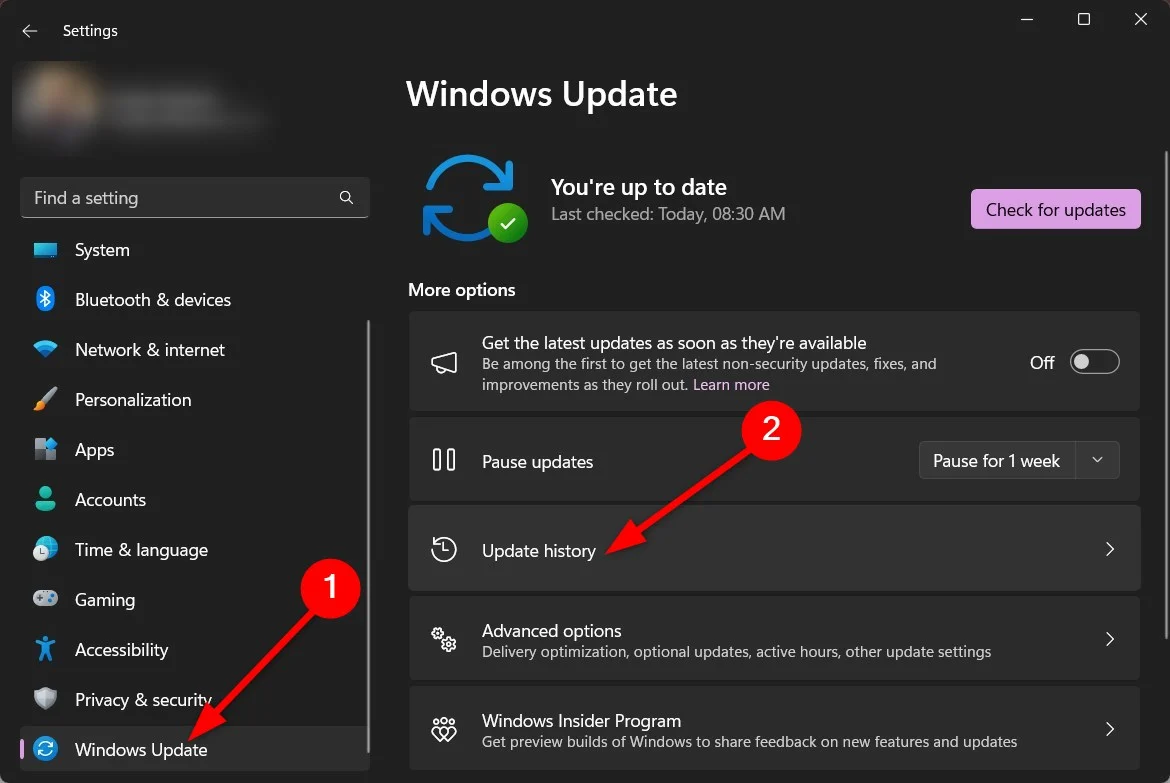Click Check for updates button
1170x783 pixels.
(x=1055, y=209)
